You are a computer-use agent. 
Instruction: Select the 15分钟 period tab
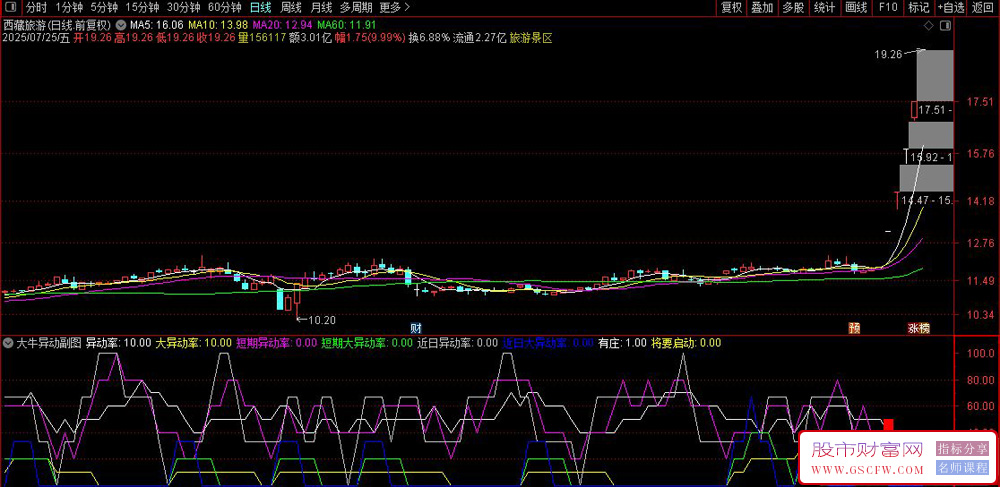coord(142,8)
